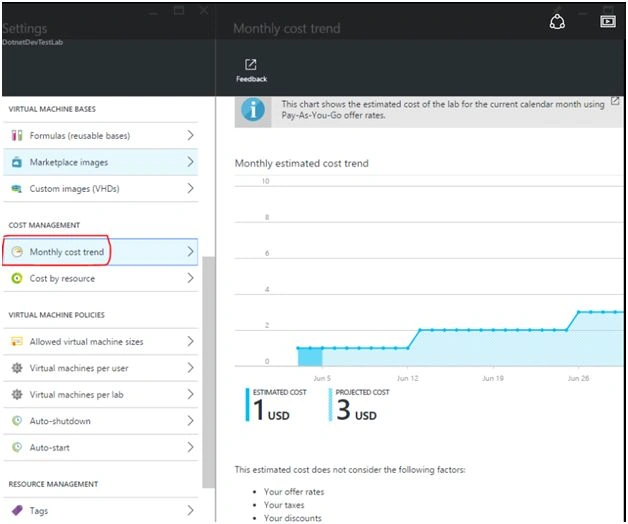Click the Projected Cost 3 USD tile
Image resolution: width=628 pixels, height=524 pixels.
[x=359, y=405]
